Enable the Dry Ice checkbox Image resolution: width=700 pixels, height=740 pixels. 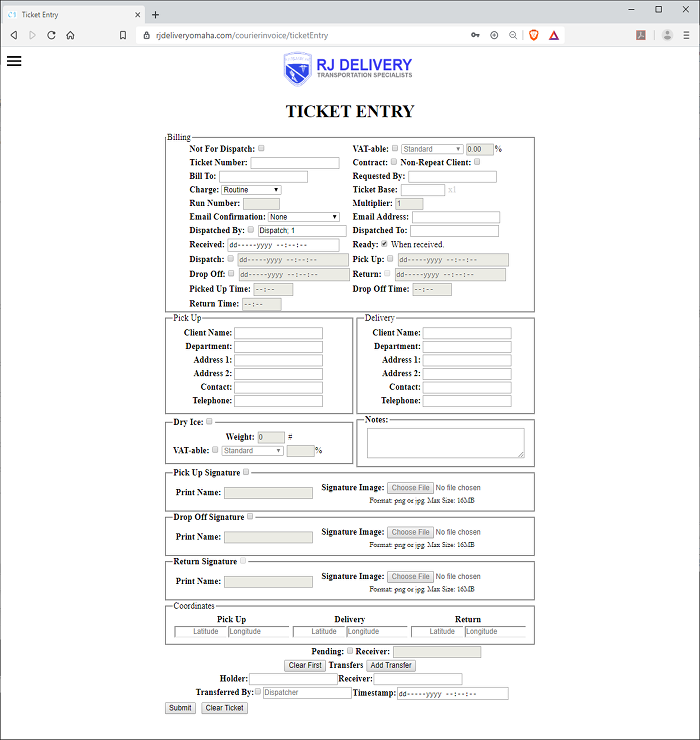(209, 422)
